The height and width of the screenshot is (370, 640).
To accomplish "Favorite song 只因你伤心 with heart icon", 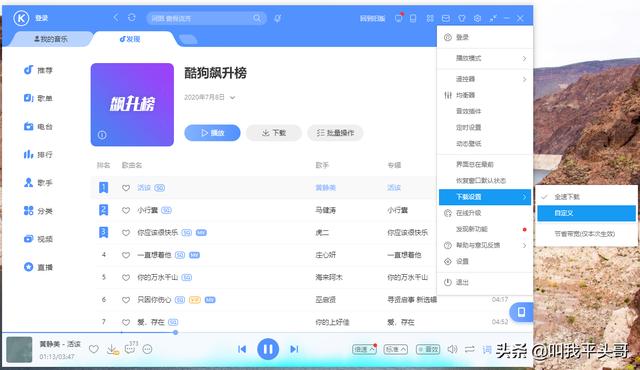I will (x=126, y=300).
